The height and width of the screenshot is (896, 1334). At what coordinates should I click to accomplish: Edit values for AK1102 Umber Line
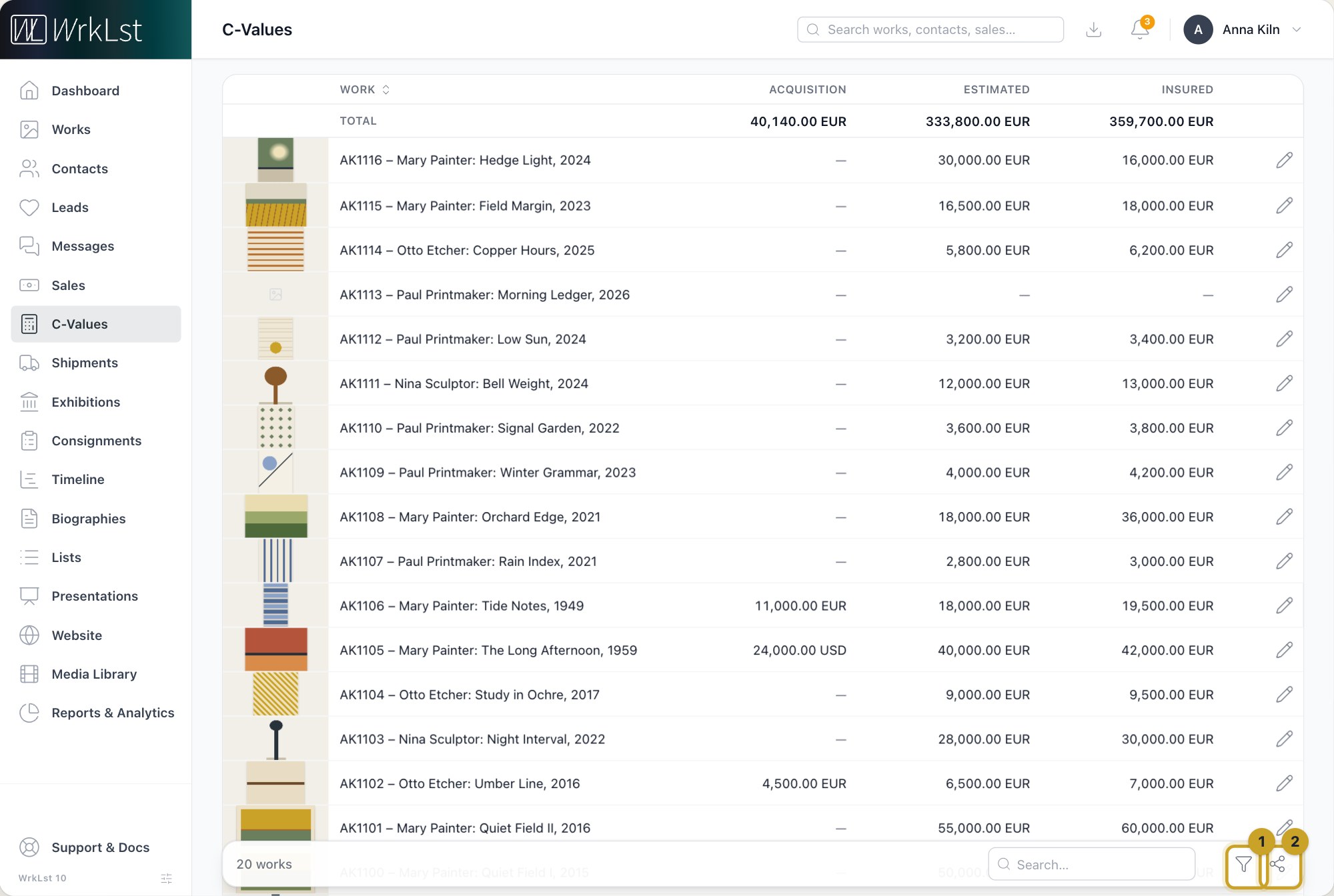pyautogui.click(x=1285, y=783)
